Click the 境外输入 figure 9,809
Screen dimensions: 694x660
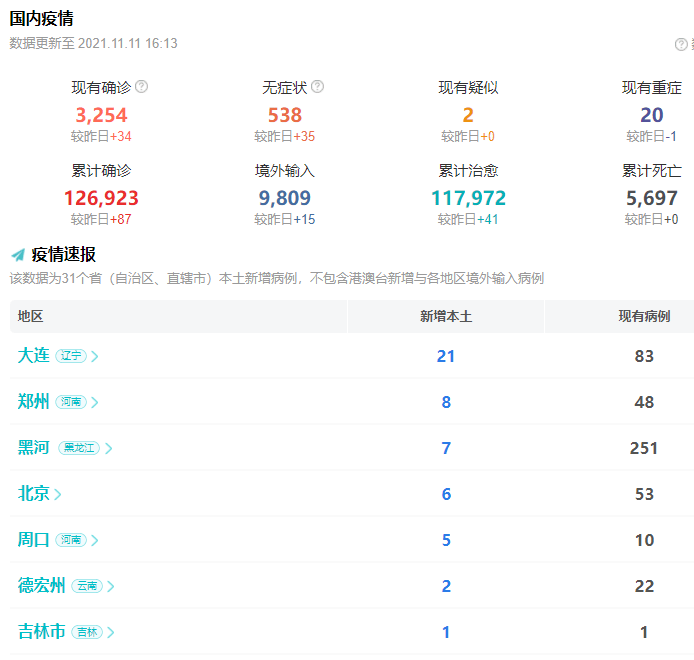[284, 198]
